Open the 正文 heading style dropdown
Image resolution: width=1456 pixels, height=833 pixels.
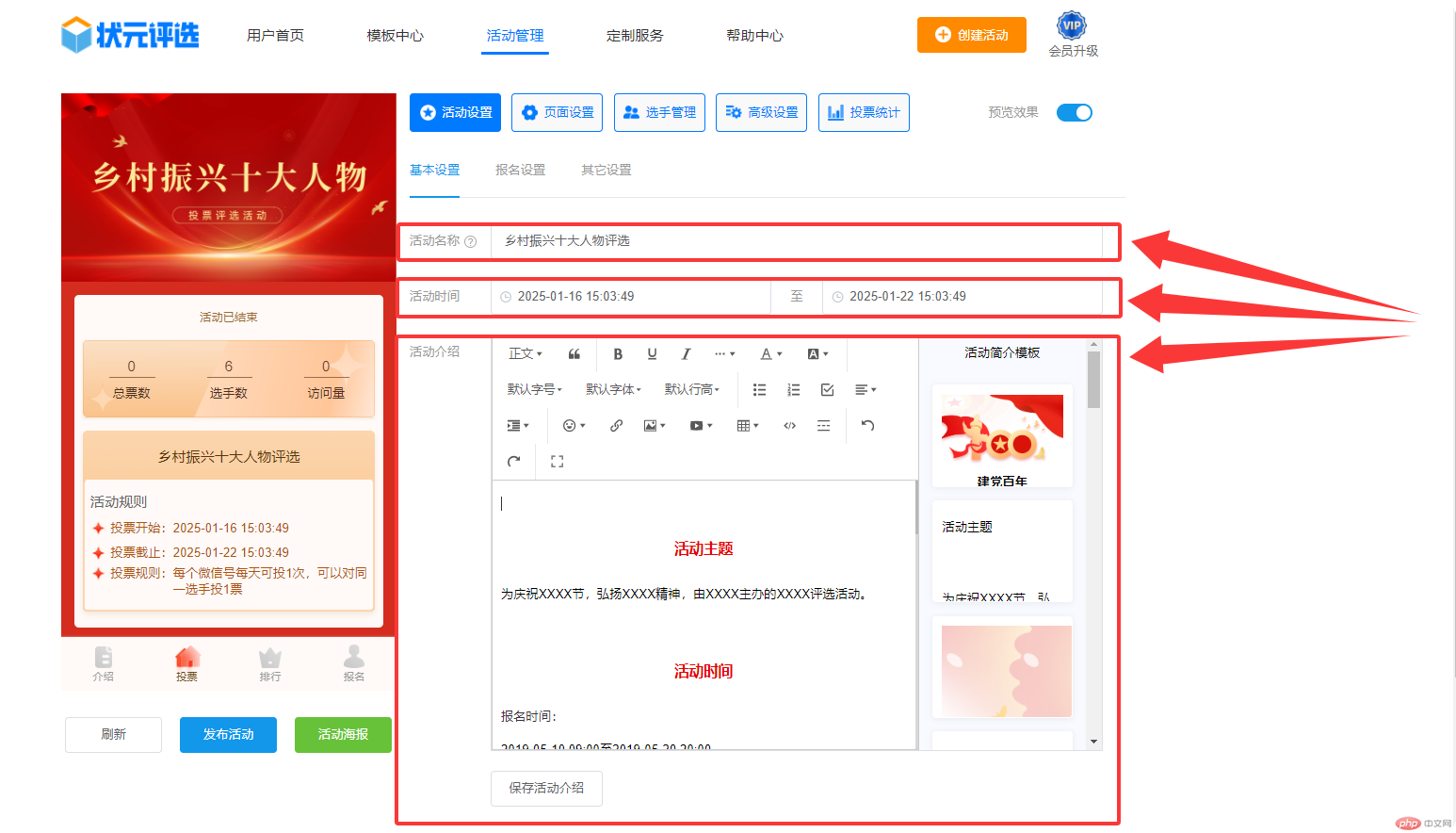526,354
